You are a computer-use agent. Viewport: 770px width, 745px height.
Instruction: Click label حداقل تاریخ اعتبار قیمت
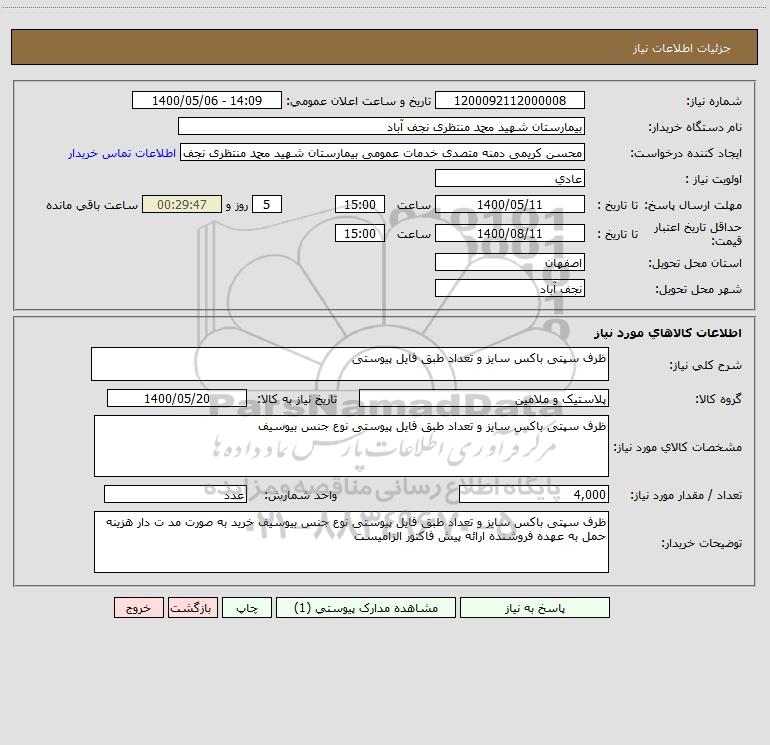[x=698, y=234]
